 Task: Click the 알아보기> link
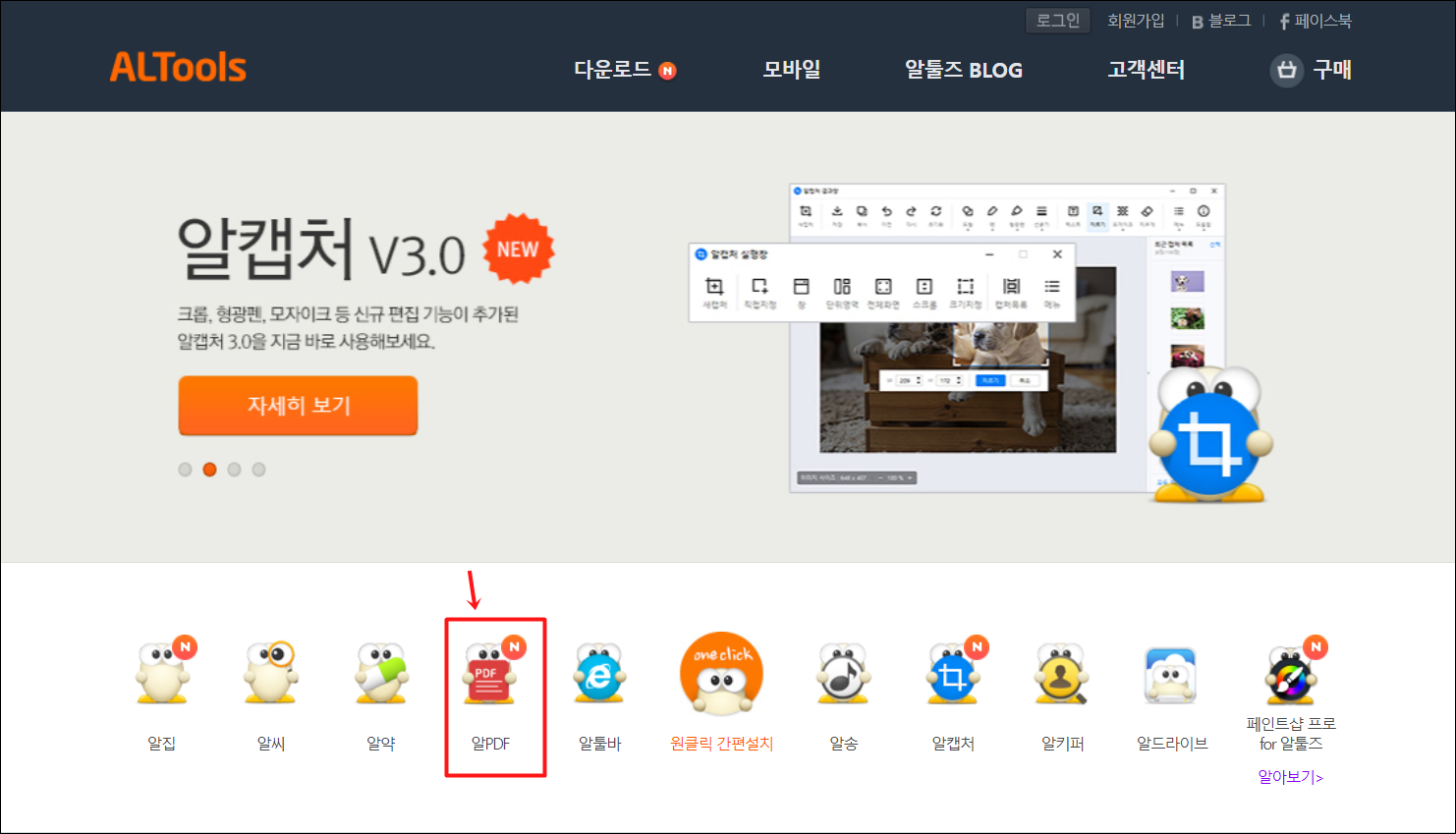(x=1291, y=777)
